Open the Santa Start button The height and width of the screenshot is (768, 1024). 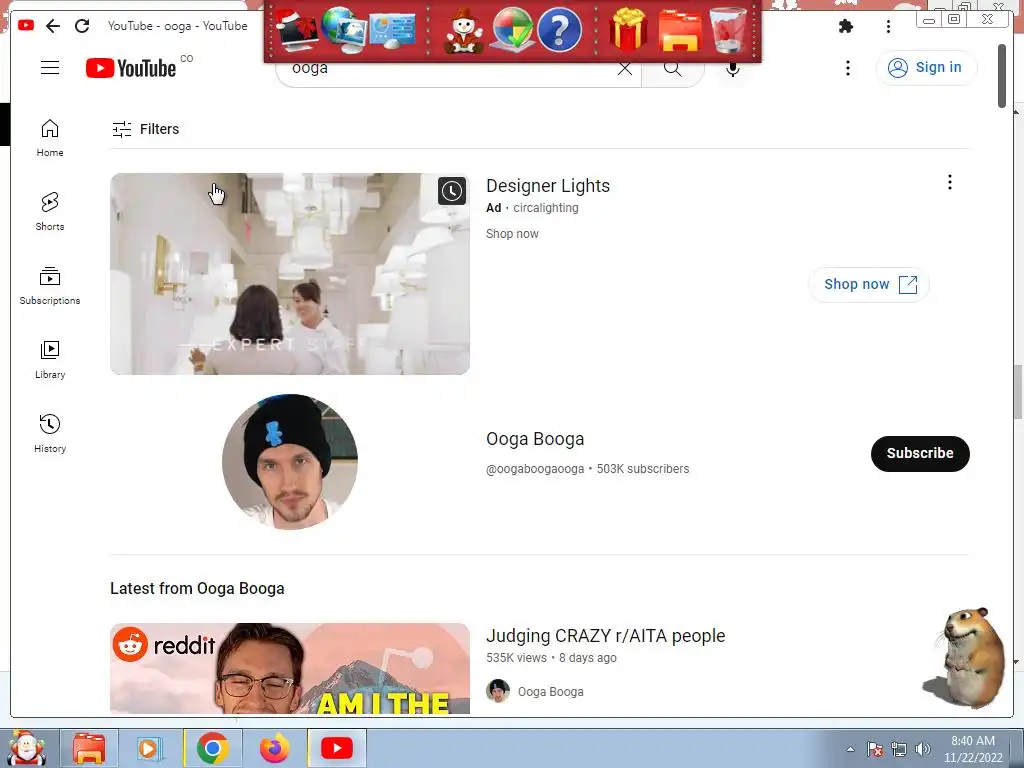click(26, 748)
